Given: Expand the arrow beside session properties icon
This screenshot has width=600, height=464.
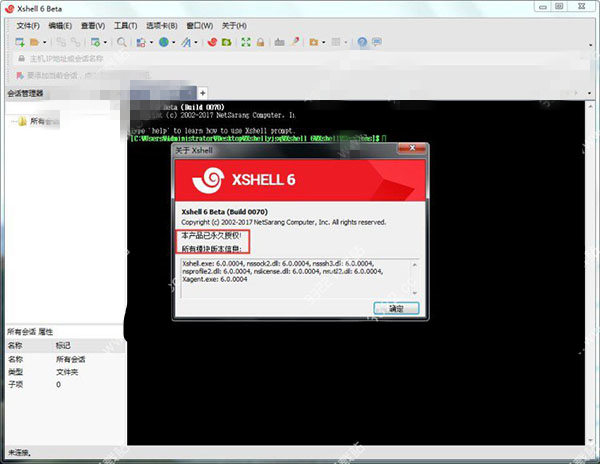Looking at the screenshot, I should click(105, 42).
